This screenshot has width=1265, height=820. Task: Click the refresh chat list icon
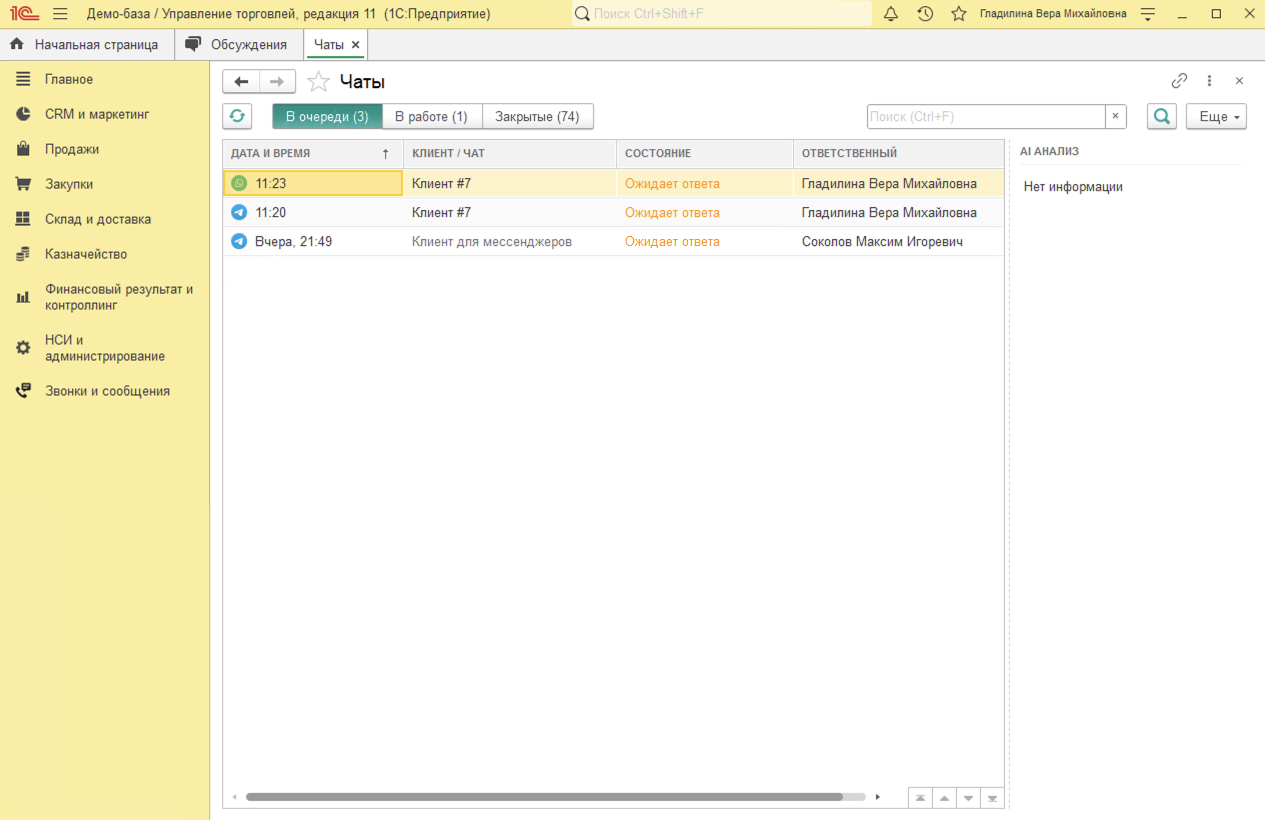pos(237,116)
